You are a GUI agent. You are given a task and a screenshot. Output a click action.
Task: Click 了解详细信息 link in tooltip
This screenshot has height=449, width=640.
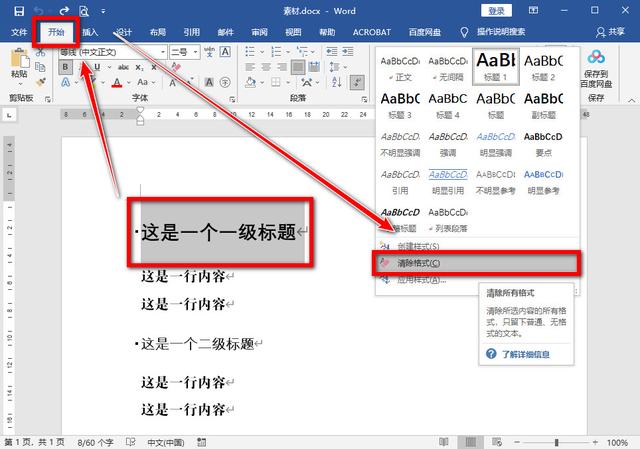[526, 354]
